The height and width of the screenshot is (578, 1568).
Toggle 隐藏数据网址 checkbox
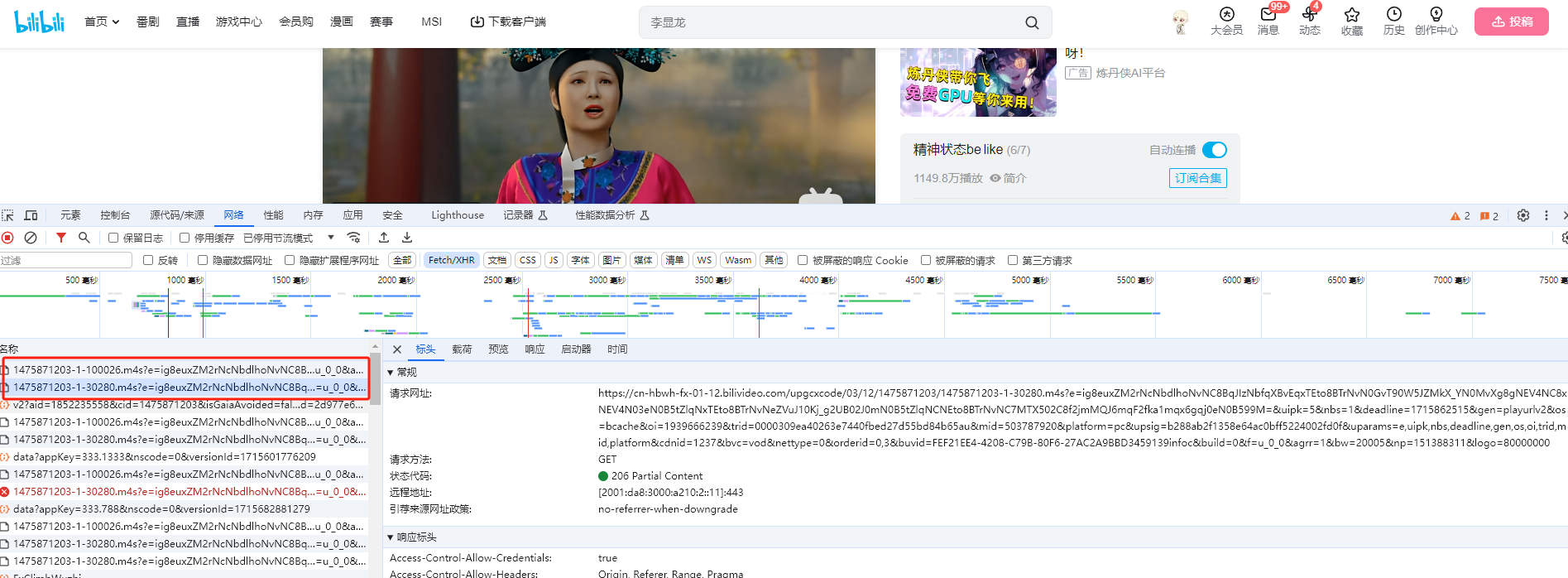[x=203, y=260]
